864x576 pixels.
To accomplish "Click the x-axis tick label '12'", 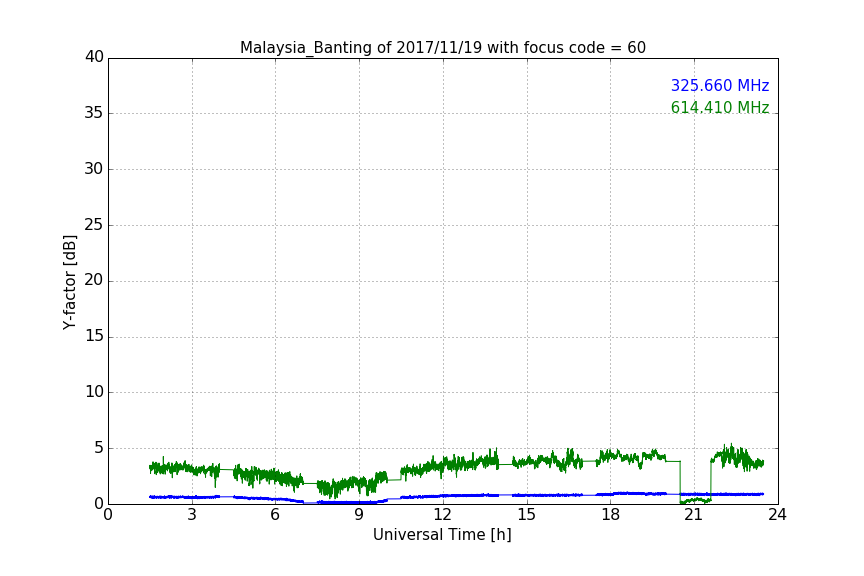I will (x=443, y=515).
